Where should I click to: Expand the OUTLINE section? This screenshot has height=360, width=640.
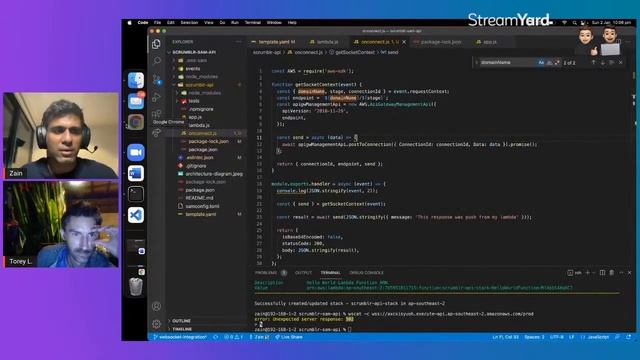coord(181,321)
